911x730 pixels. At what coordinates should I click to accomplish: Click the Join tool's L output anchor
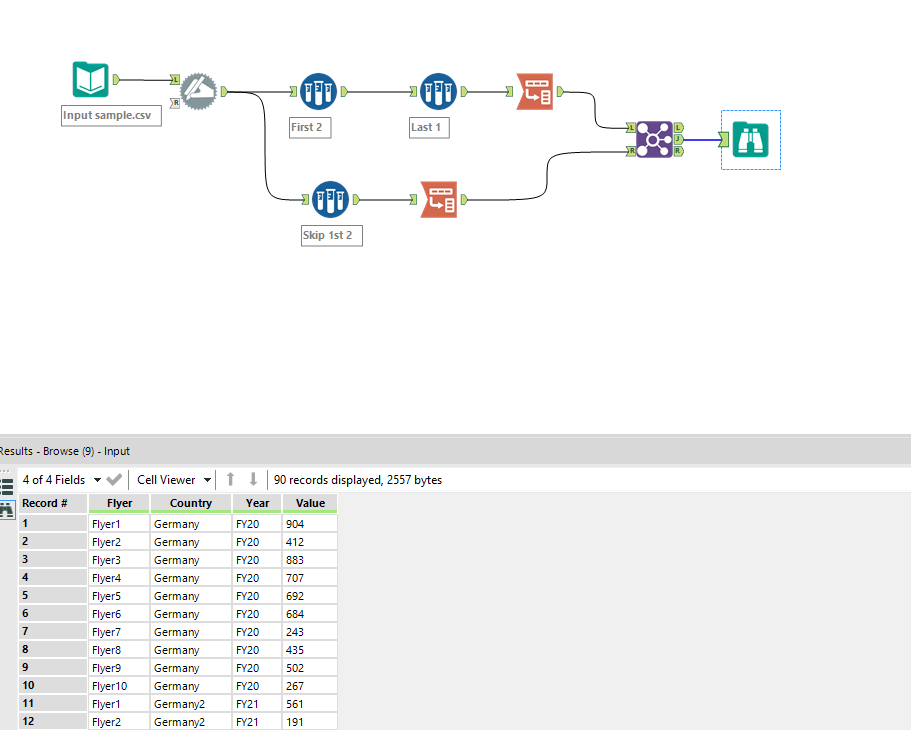point(679,127)
